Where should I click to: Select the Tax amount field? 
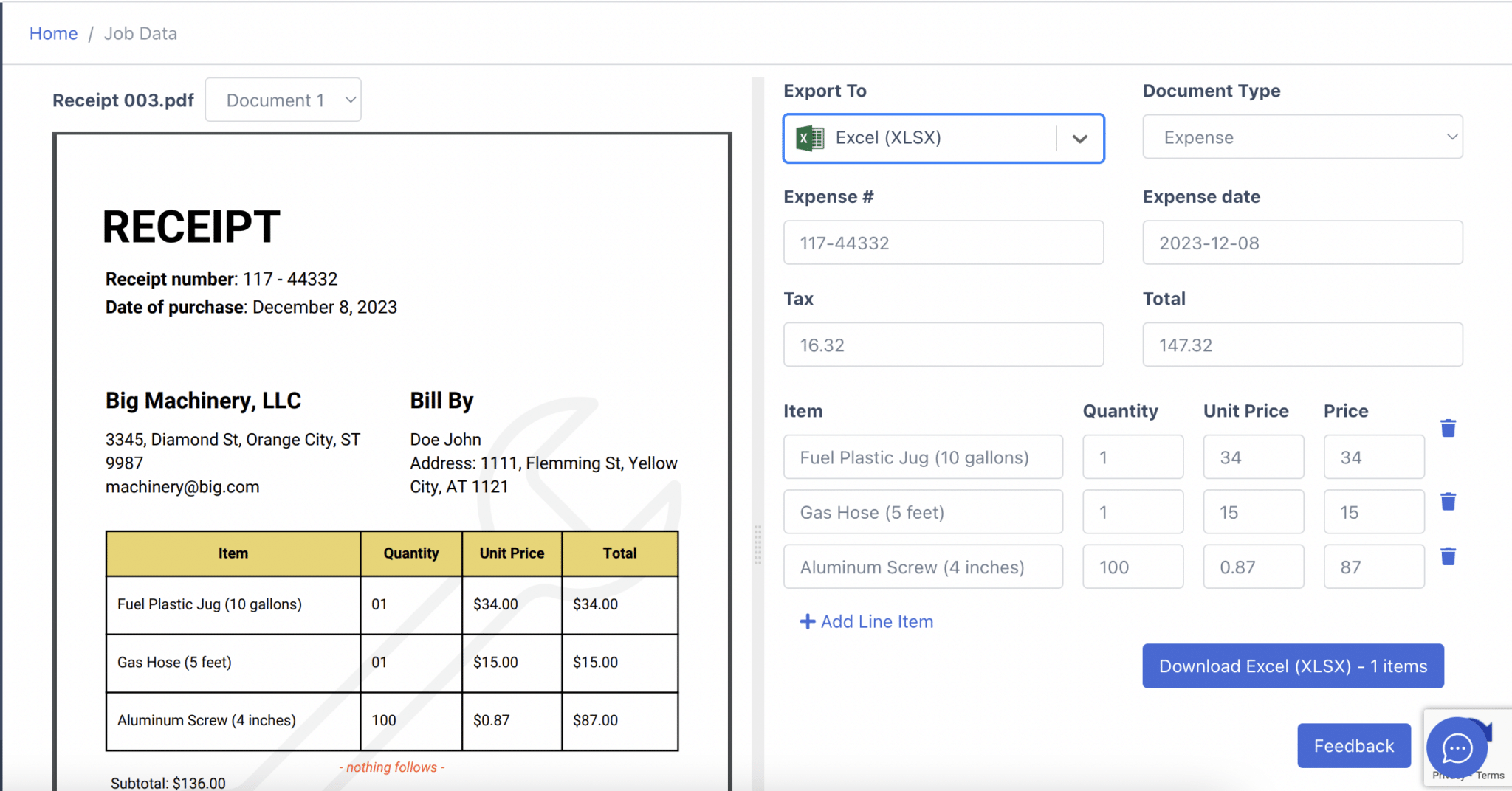pos(943,345)
